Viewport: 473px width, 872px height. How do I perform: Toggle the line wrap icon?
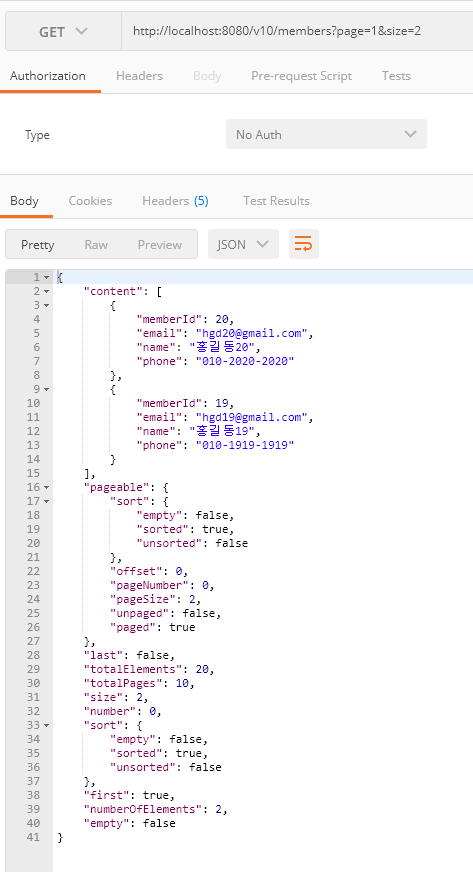(303, 244)
